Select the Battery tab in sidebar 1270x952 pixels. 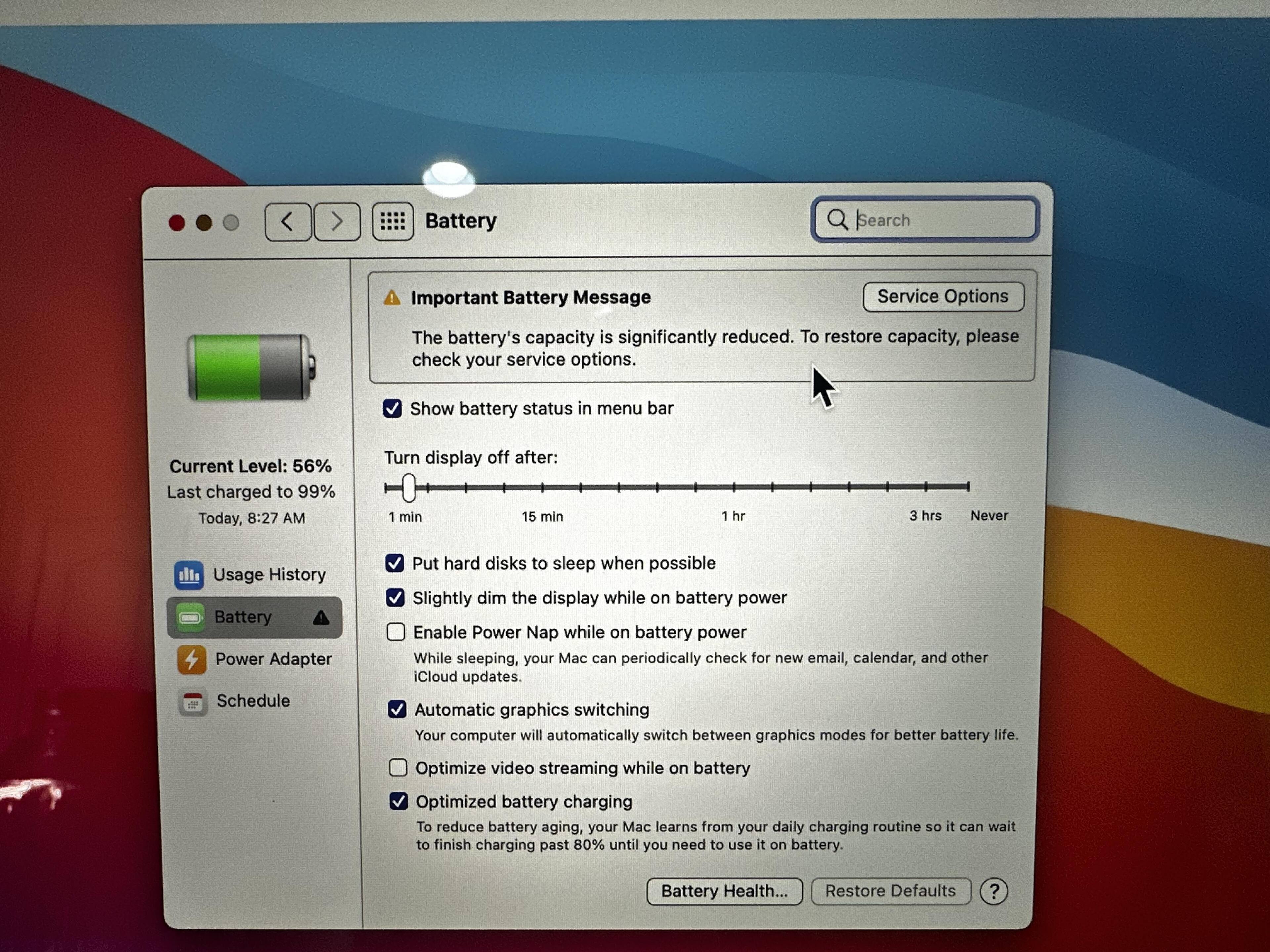(243, 617)
